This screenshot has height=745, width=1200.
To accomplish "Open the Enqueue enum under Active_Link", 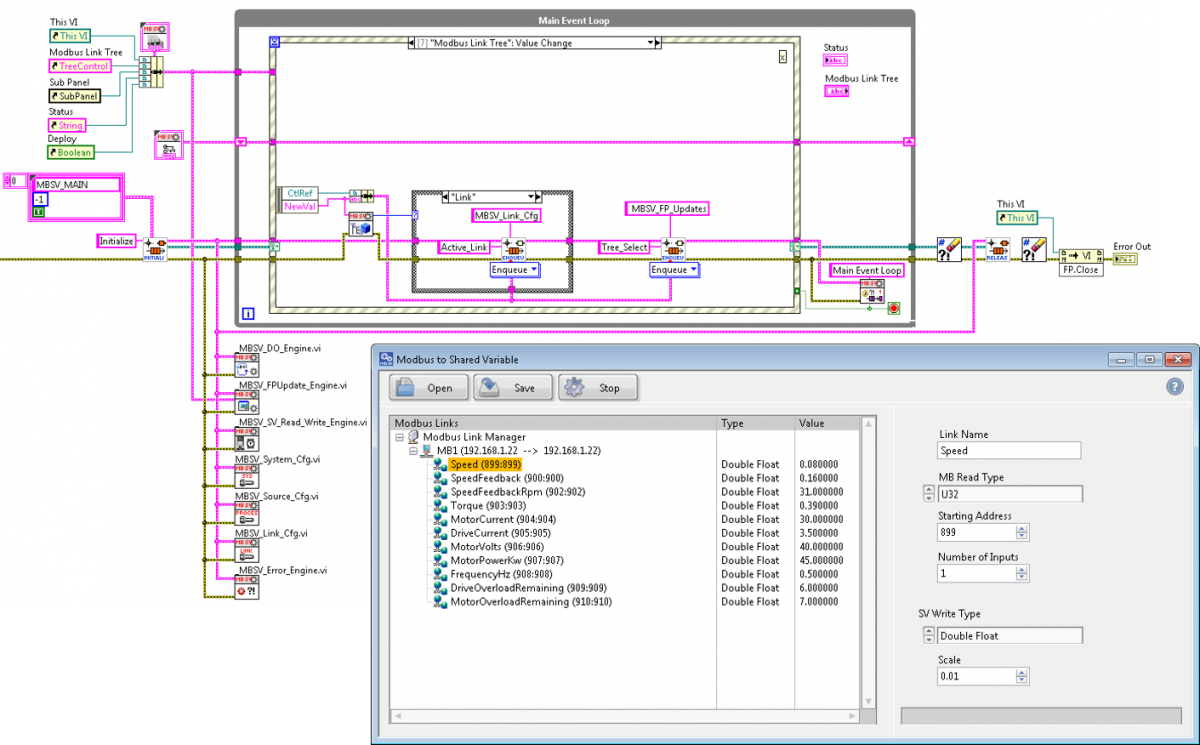I will 514,270.
